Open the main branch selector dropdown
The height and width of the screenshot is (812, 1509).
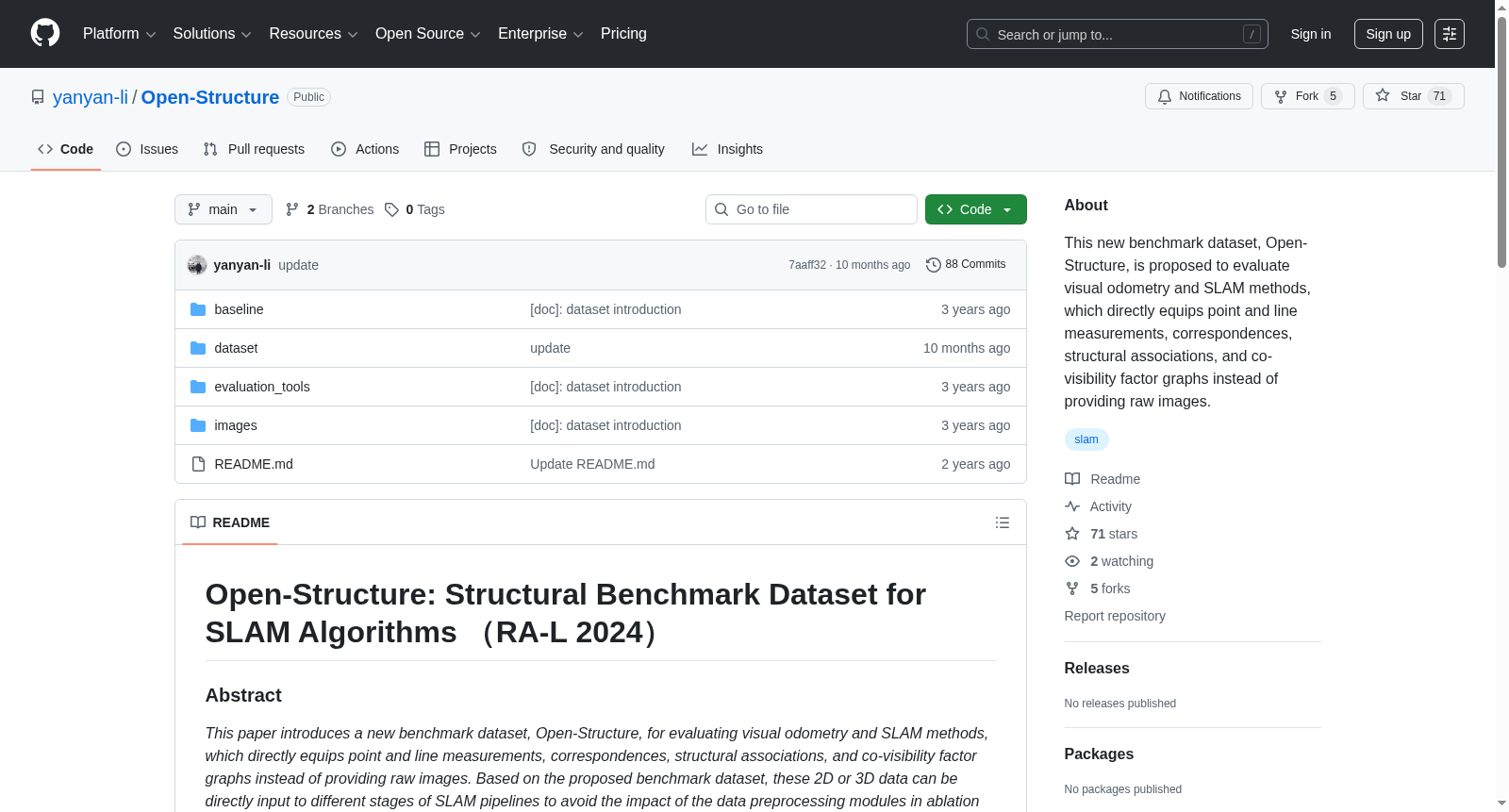click(x=224, y=209)
